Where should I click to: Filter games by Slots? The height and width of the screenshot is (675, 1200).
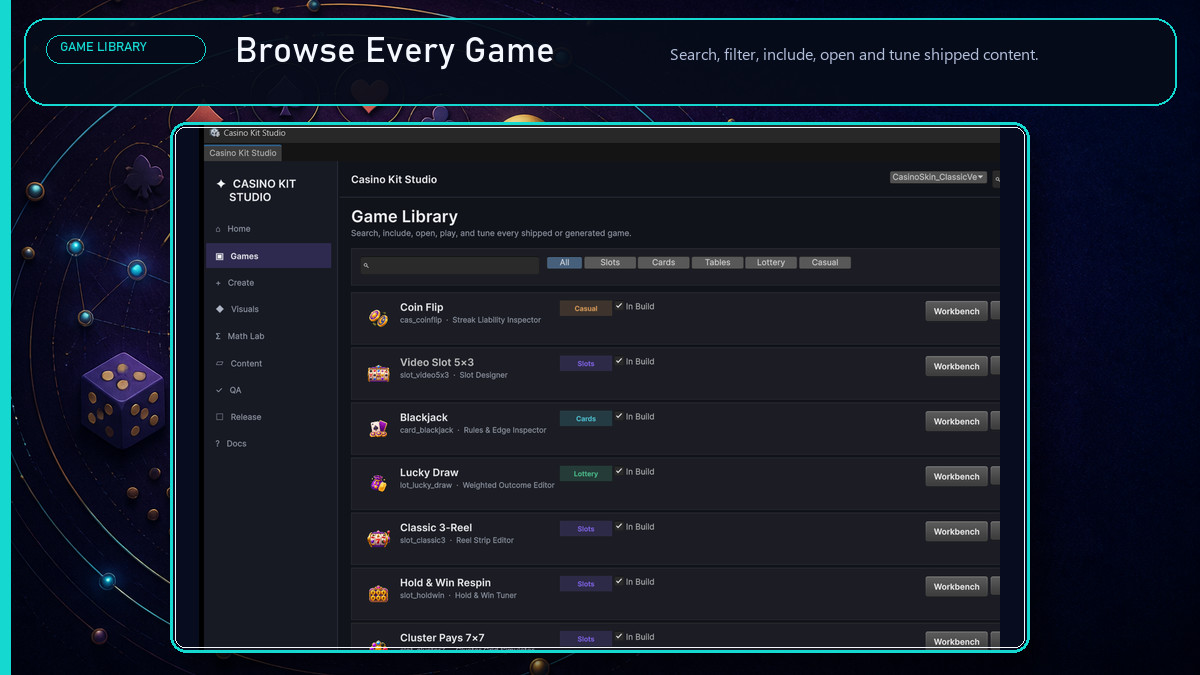pyautogui.click(x=610, y=263)
